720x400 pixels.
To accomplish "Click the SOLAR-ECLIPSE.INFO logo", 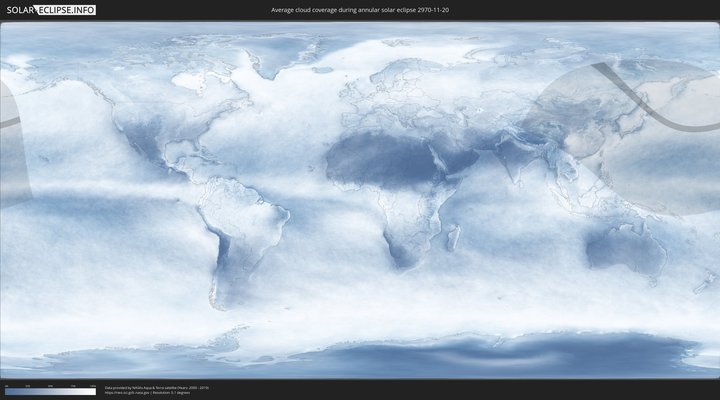I will (49, 10).
